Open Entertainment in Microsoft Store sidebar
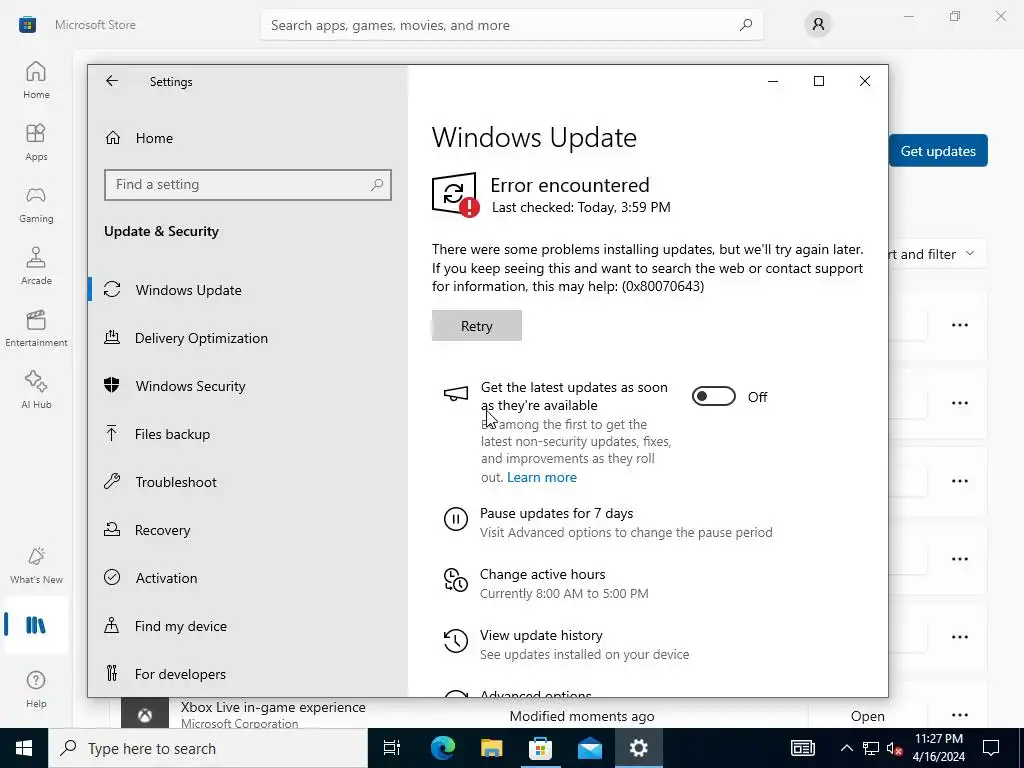This screenshot has height=768, width=1024. tap(36, 328)
